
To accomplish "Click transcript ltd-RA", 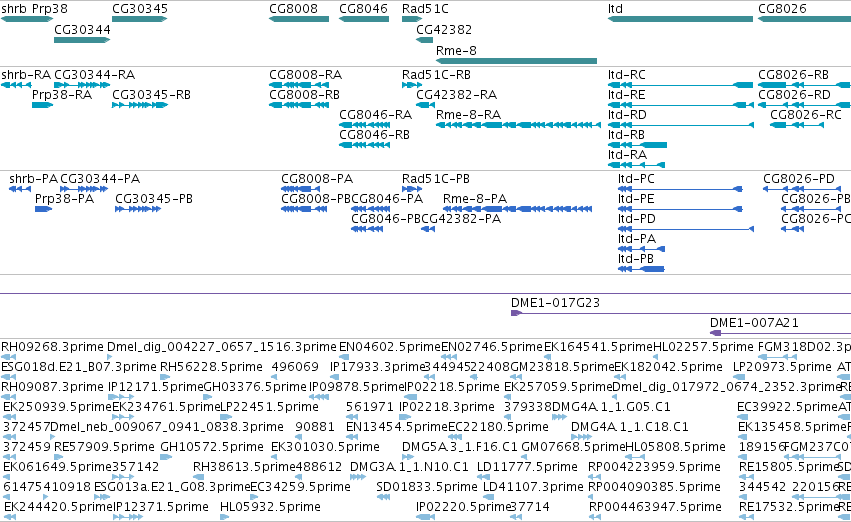I will (636, 164).
